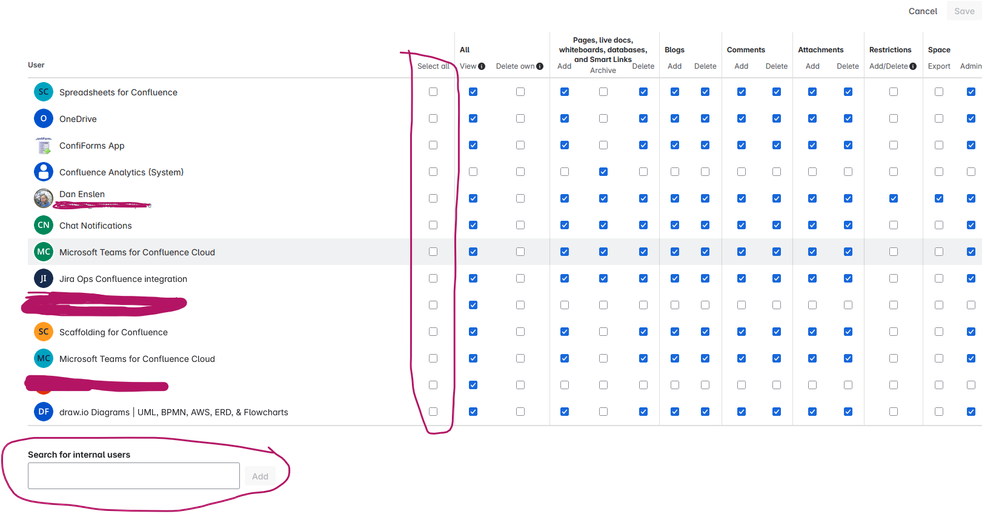The height and width of the screenshot is (513, 999).
Task: Click the OneDrive user name
Action: [78, 119]
